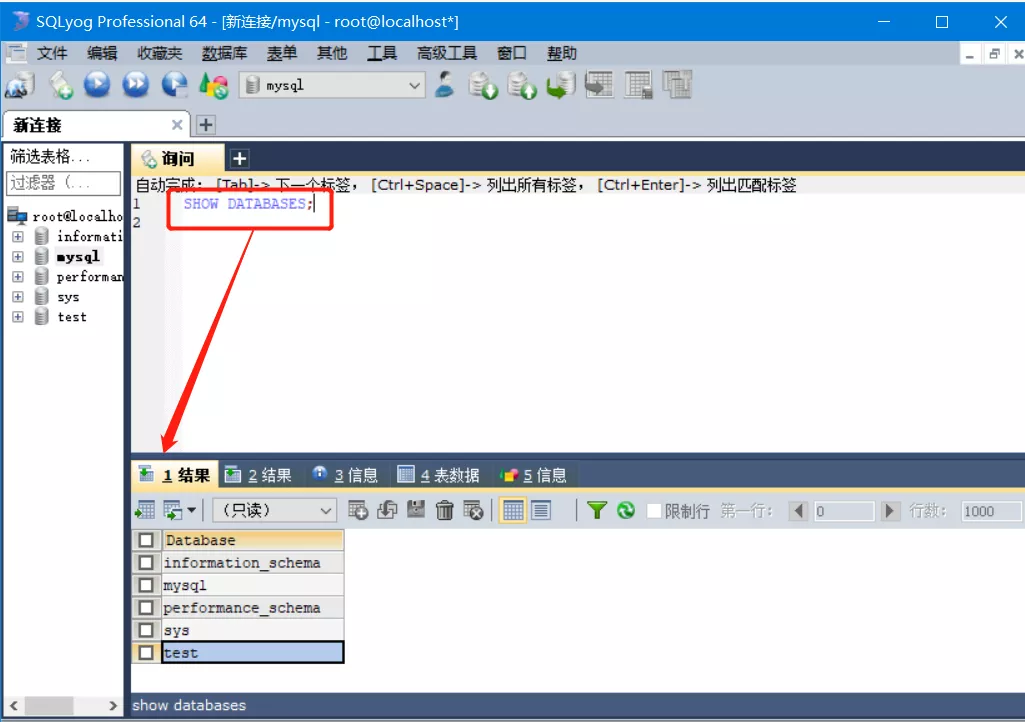Viewport: 1025px width, 722px height.
Task: Click the Database column header
Action: tap(252, 540)
